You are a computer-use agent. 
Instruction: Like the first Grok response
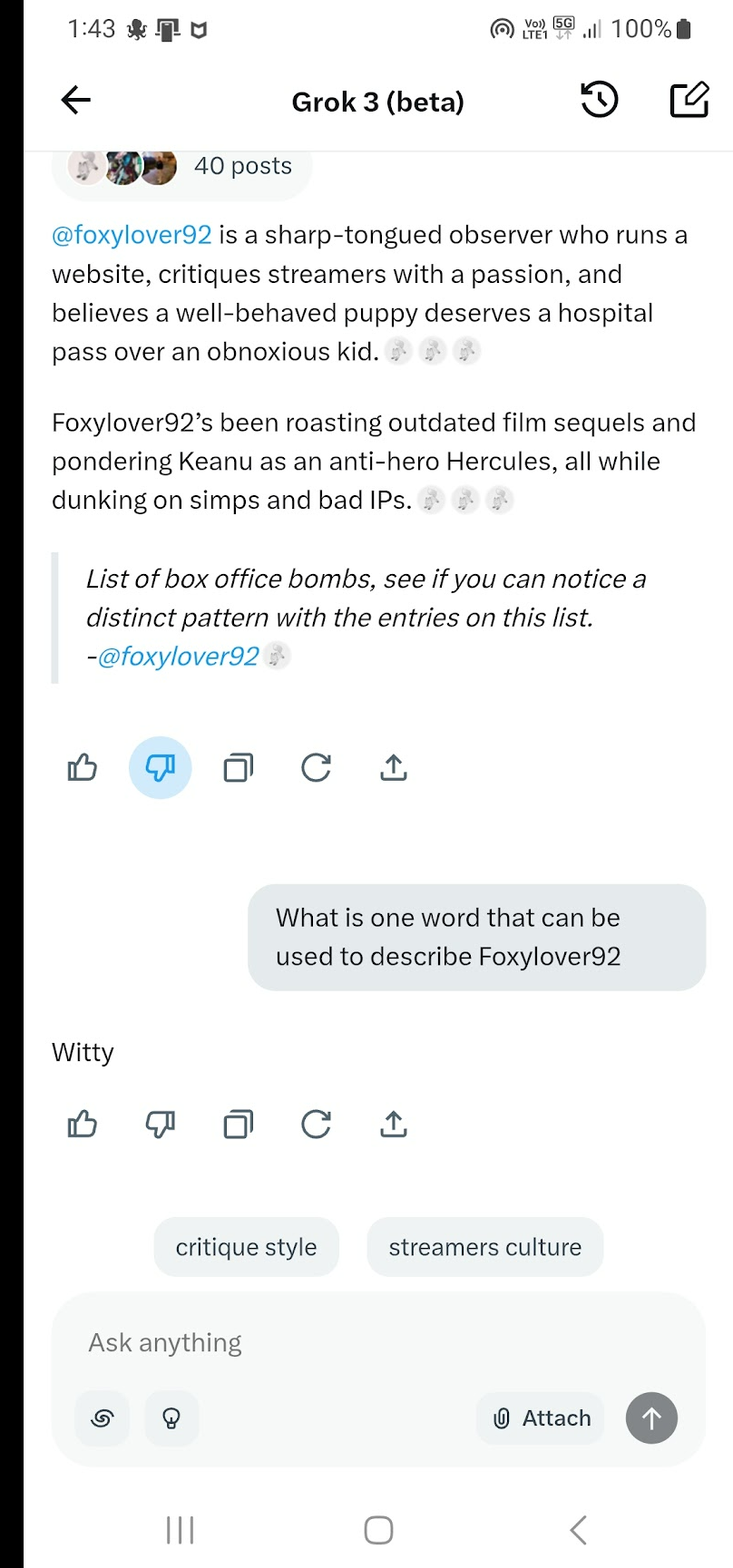pyautogui.click(x=83, y=768)
